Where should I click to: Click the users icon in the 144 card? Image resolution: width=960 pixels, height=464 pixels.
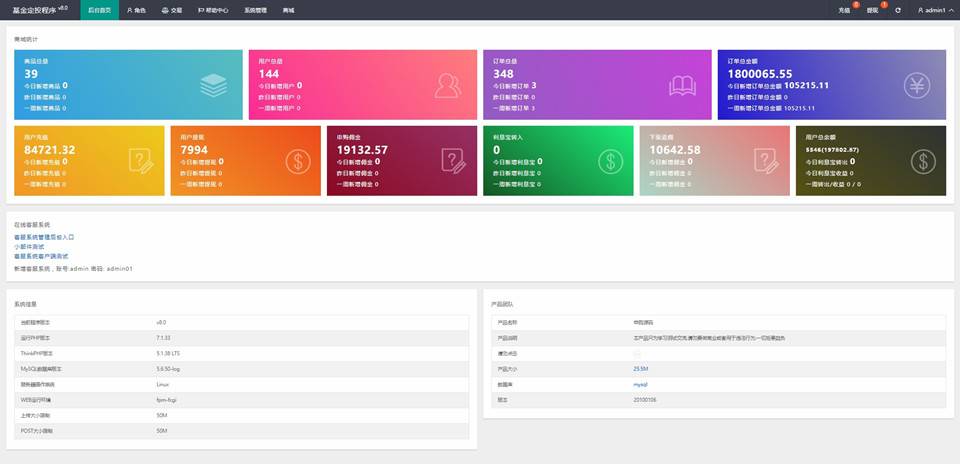click(448, 87)
